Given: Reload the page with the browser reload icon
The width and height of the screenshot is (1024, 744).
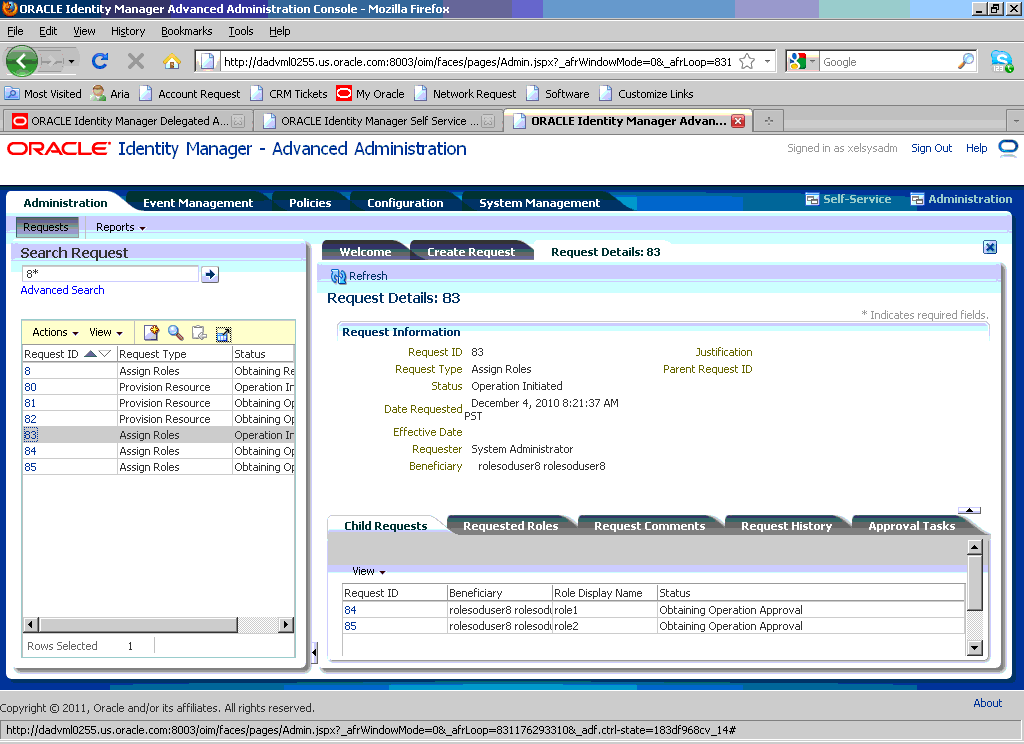Looking at the screenshot, I should [99, 61].
